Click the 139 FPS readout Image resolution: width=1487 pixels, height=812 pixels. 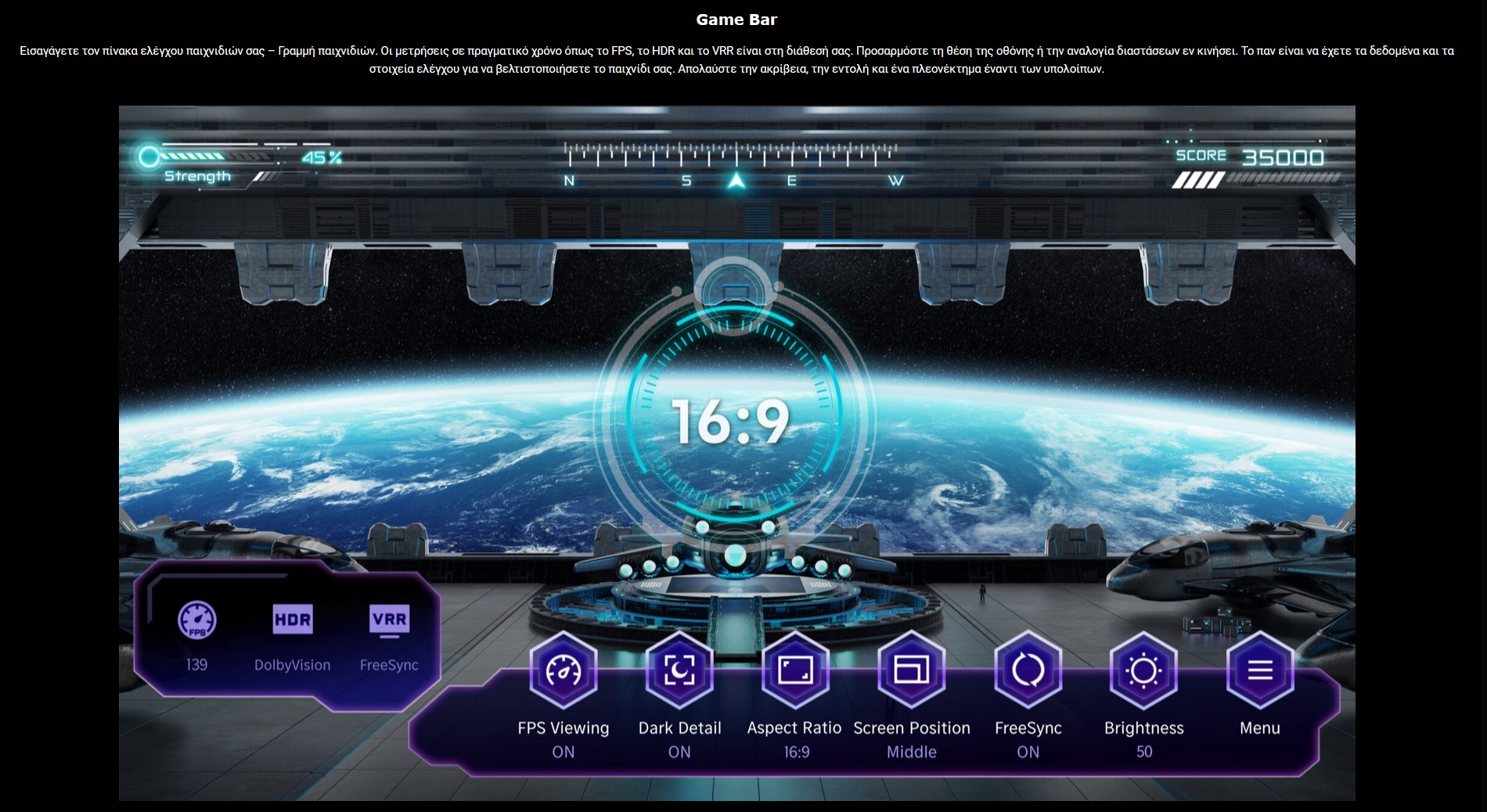[x=196, y=664]
